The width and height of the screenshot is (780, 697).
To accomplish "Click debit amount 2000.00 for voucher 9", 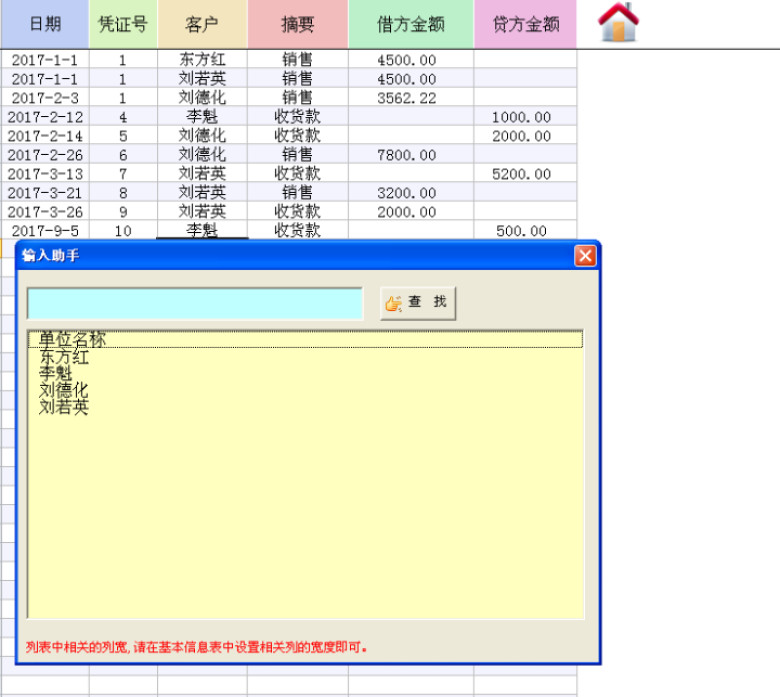I will [x=411, y=211].
